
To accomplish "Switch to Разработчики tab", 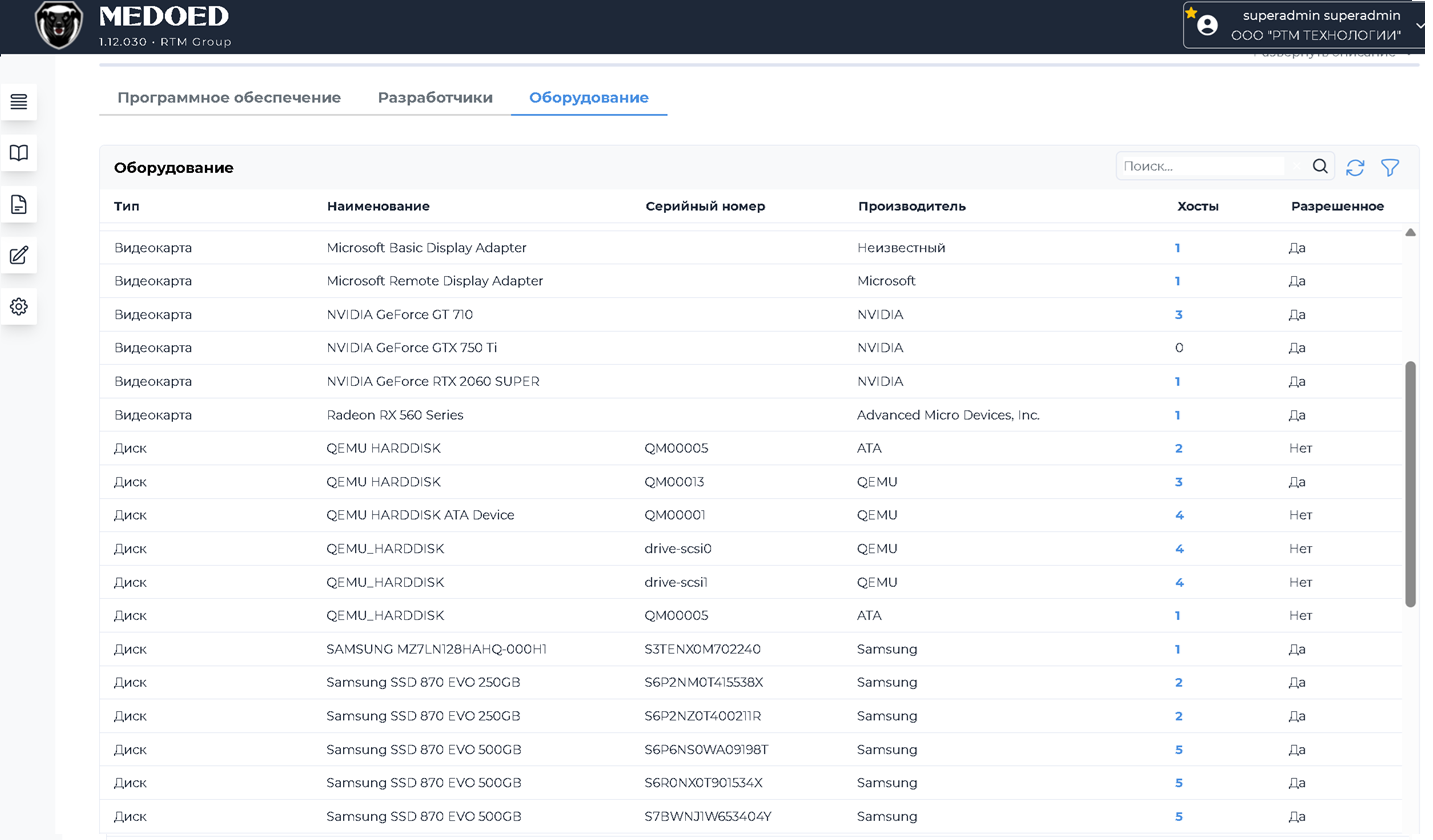I will [435, 98].
